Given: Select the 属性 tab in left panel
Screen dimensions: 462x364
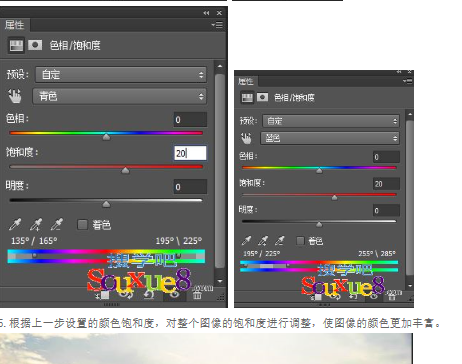Looking at the screenshot, I should pos(14,25).
